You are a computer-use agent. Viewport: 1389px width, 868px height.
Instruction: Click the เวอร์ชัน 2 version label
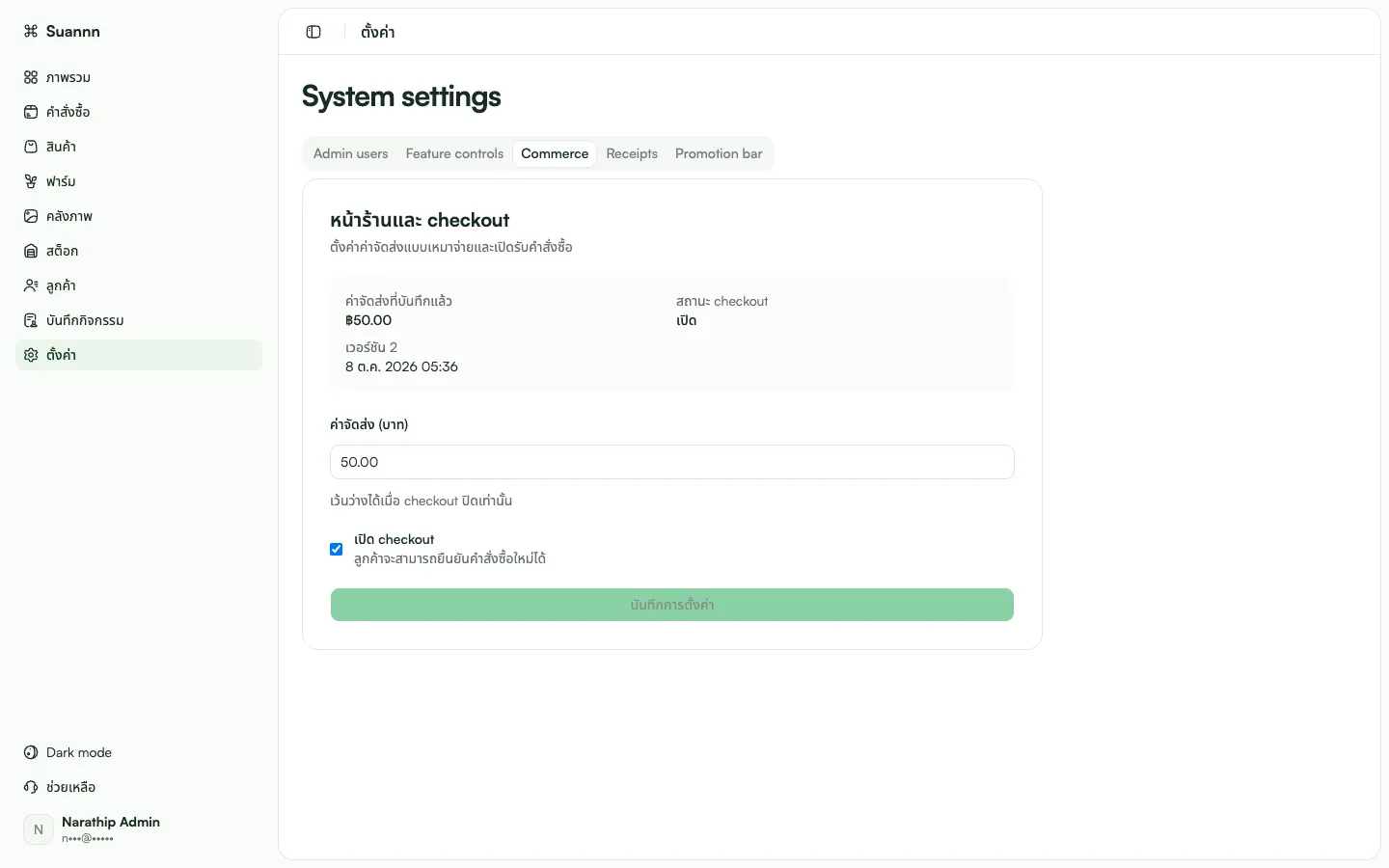(371, 347)
